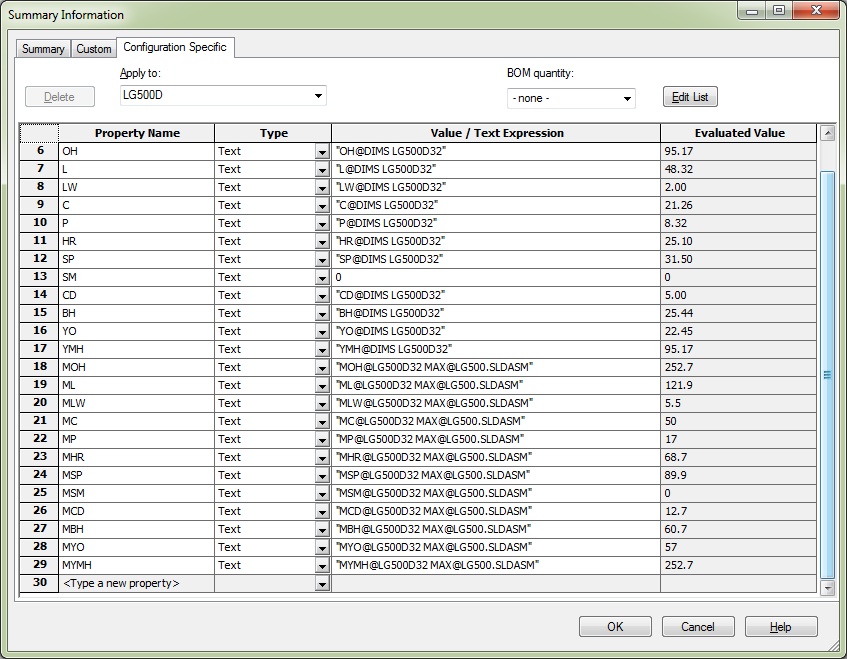Select row header 13
The height and width of the screenshot is (659, 847).
point(39,277)
